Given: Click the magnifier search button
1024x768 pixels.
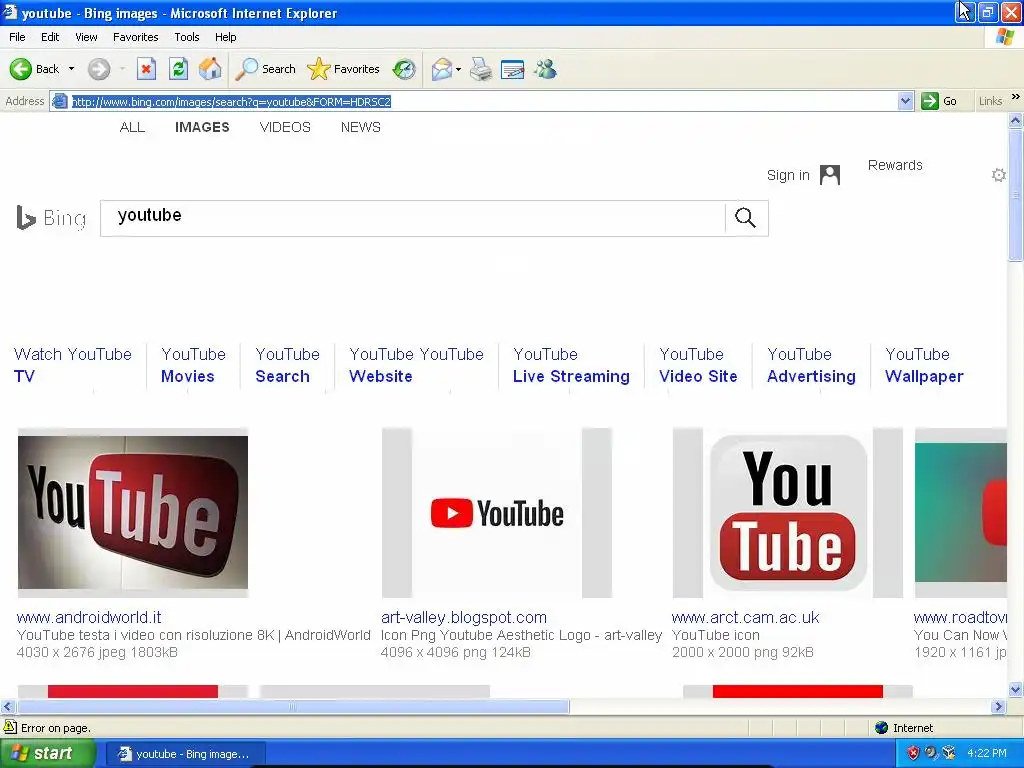Looking at the screenshot, I should pos(745,217).
